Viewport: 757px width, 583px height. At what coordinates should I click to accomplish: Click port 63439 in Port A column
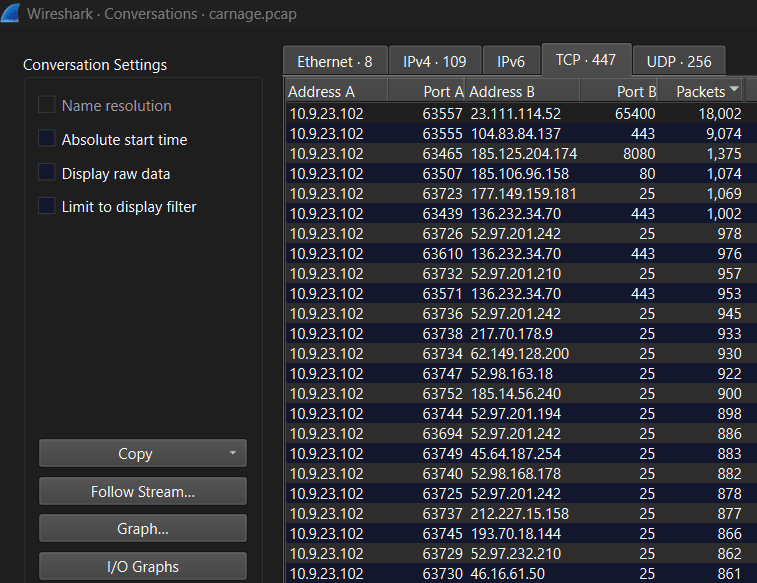pos(442,213)
